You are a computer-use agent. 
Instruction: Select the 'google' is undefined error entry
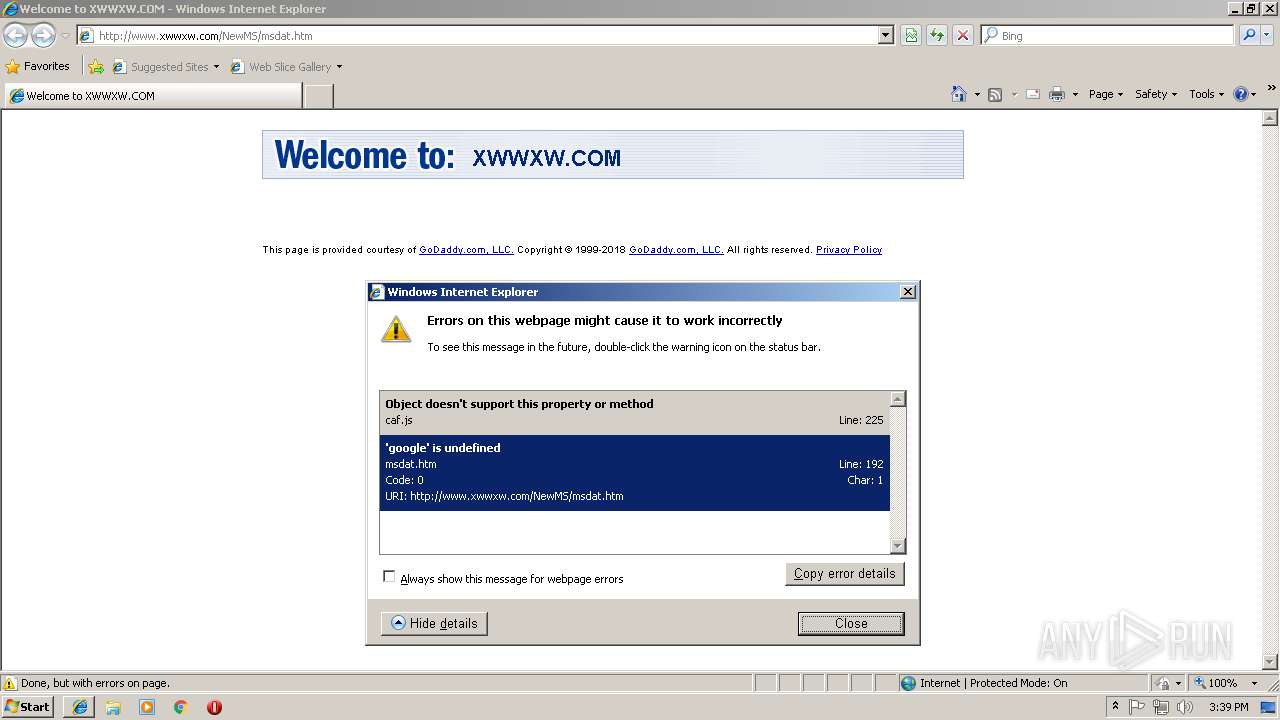coord(634,472)
